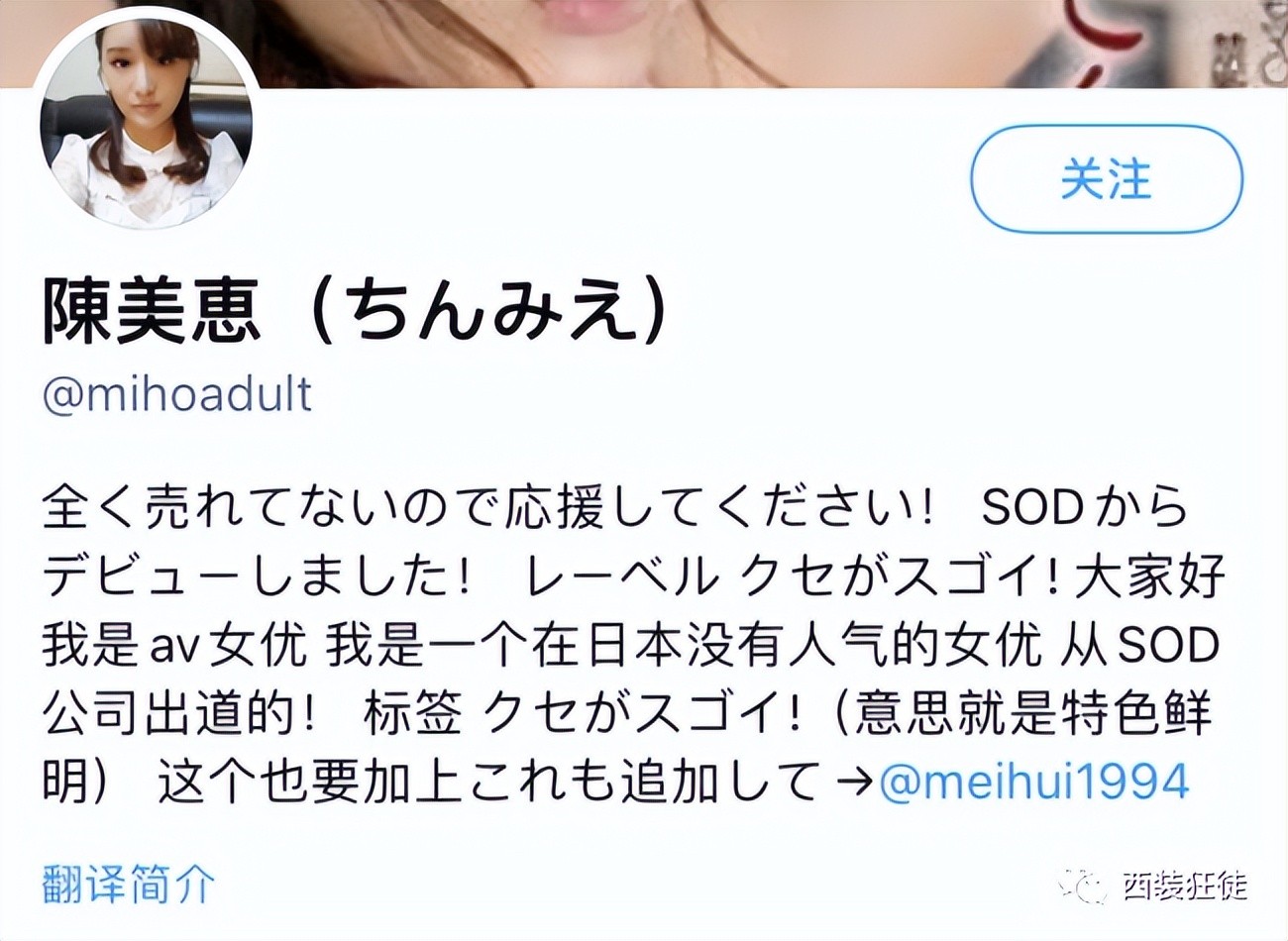Tap the 关注 follow button

tap(1106, 179)
